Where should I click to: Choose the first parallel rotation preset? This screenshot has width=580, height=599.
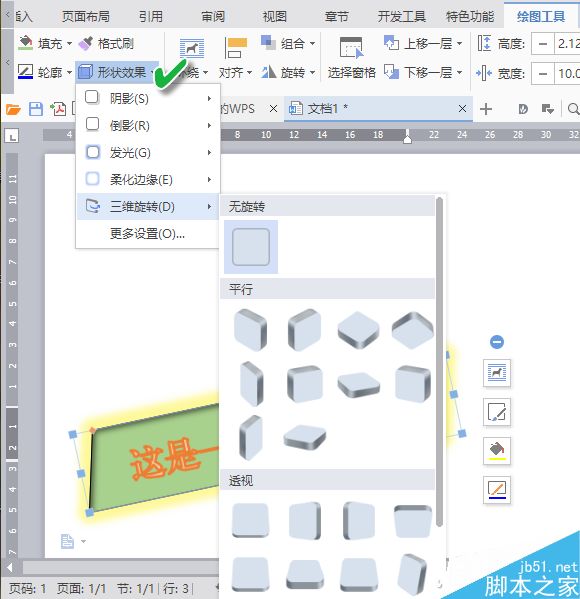251,330
